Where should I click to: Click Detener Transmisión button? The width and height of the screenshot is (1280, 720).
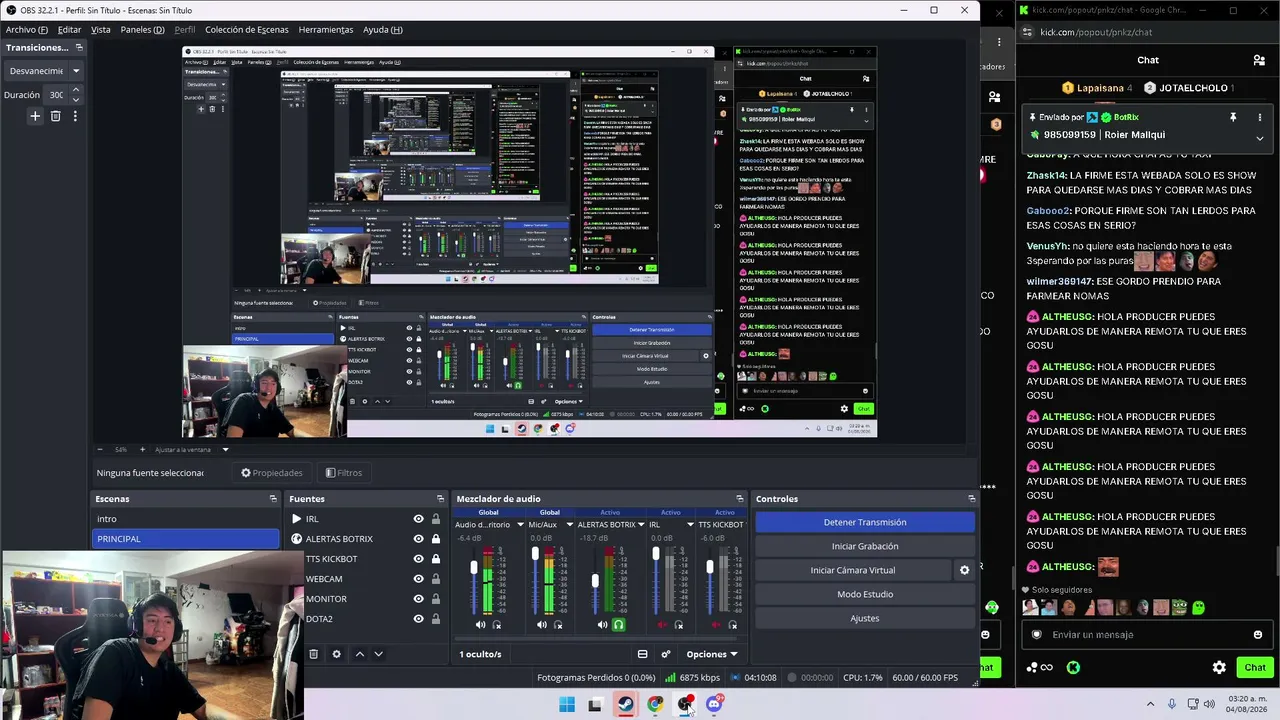pyautogui.click(x=865, y=522)
